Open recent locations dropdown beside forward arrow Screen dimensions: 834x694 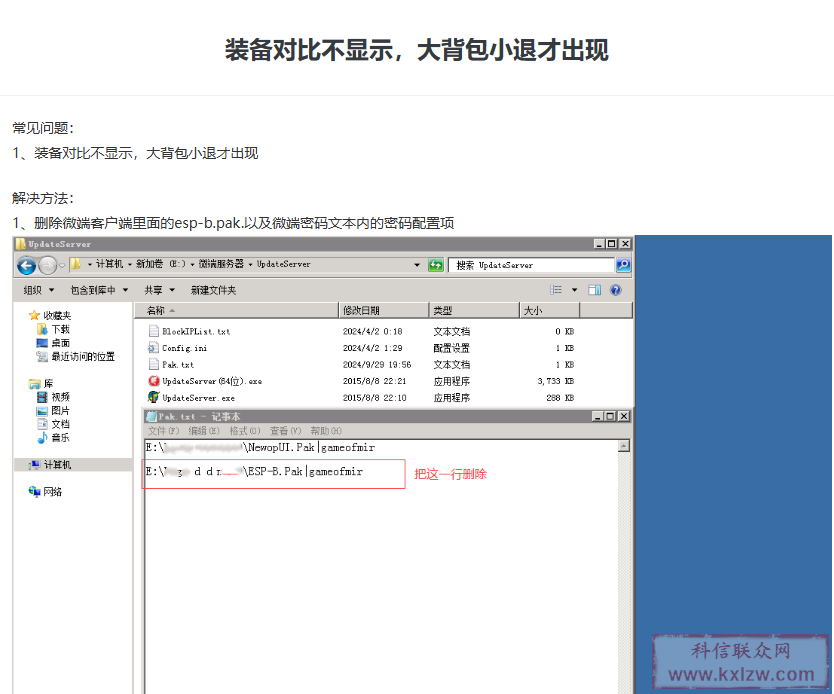point(62,265)
